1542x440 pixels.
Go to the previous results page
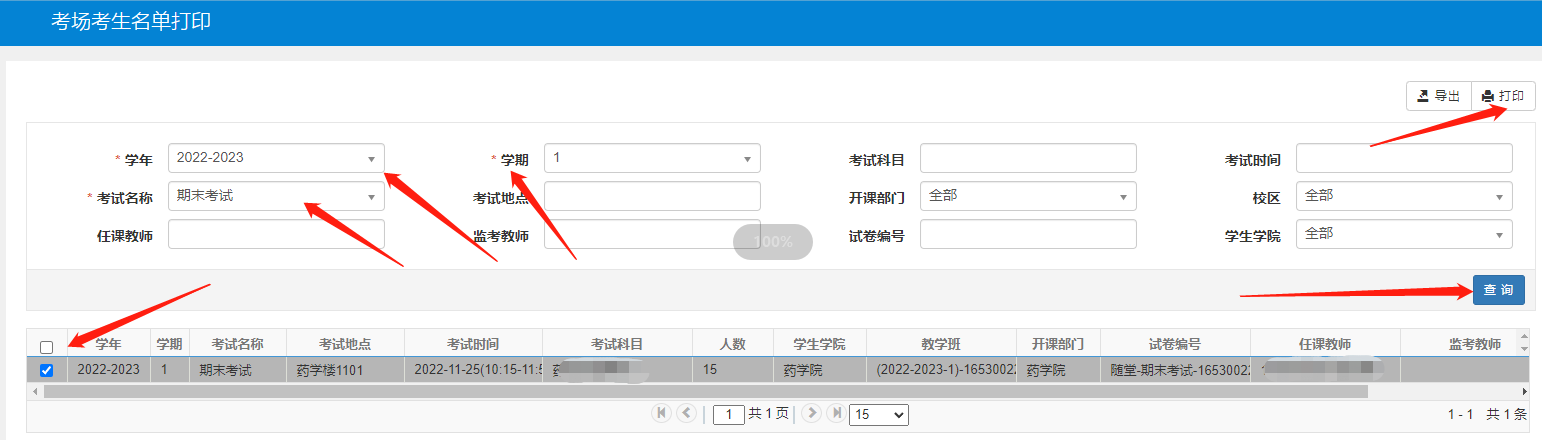[x=686, y=413]
